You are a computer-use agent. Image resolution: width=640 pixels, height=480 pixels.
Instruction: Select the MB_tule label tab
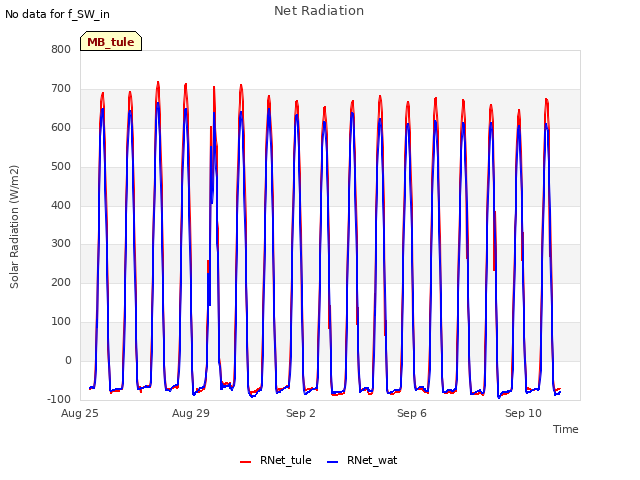tap(111, 41)
